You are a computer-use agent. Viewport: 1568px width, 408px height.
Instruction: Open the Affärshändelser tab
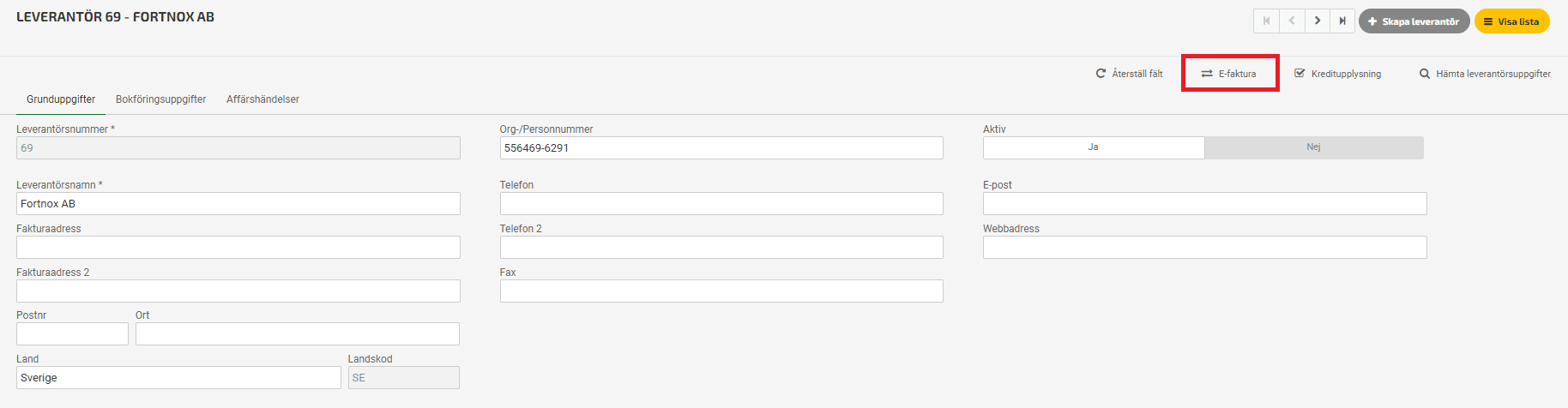pos(262,99)
